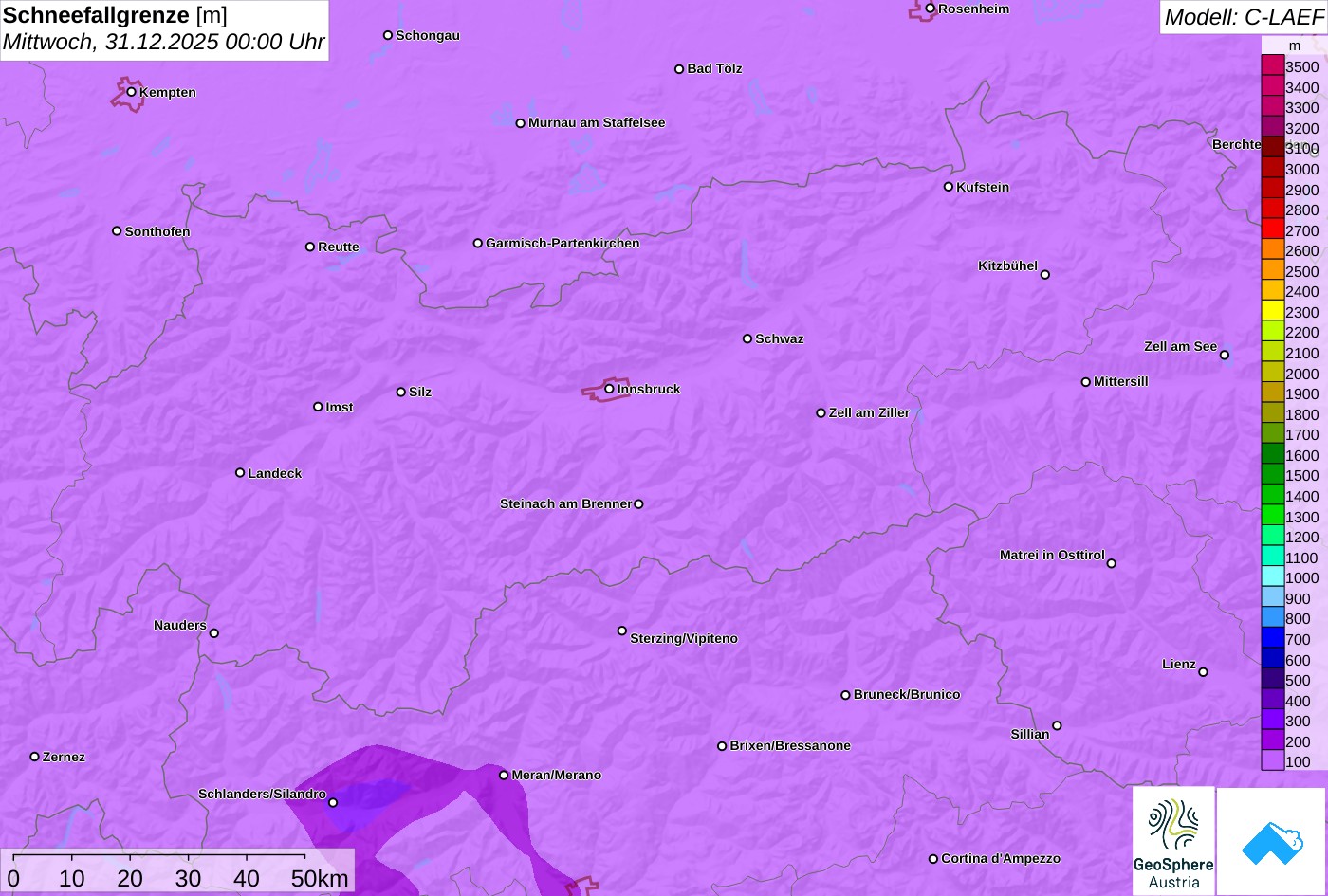Click the Cortina d'Ampezzo marker dot
The image size is (1328, 896).
coord(933,859)
